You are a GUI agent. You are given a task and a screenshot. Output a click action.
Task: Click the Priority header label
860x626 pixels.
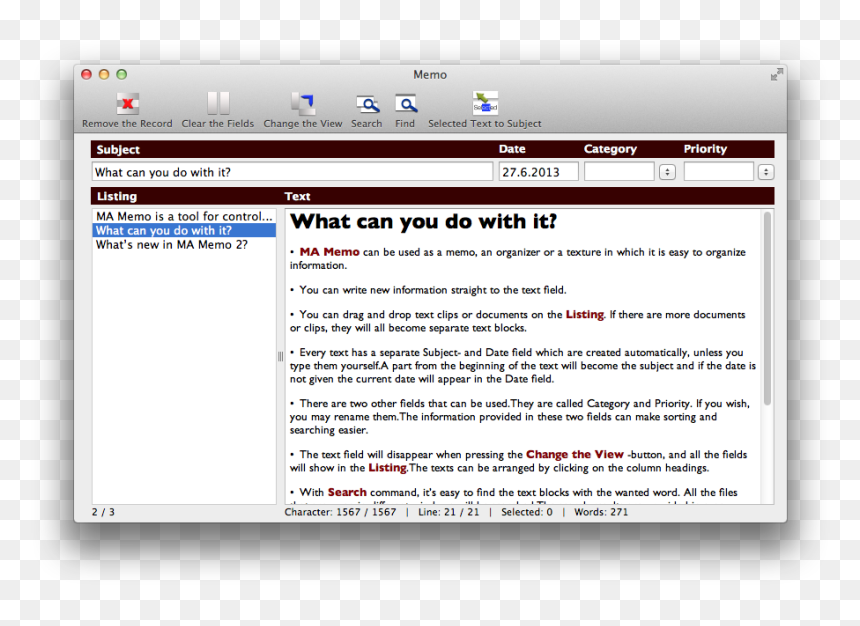point(705,149)
